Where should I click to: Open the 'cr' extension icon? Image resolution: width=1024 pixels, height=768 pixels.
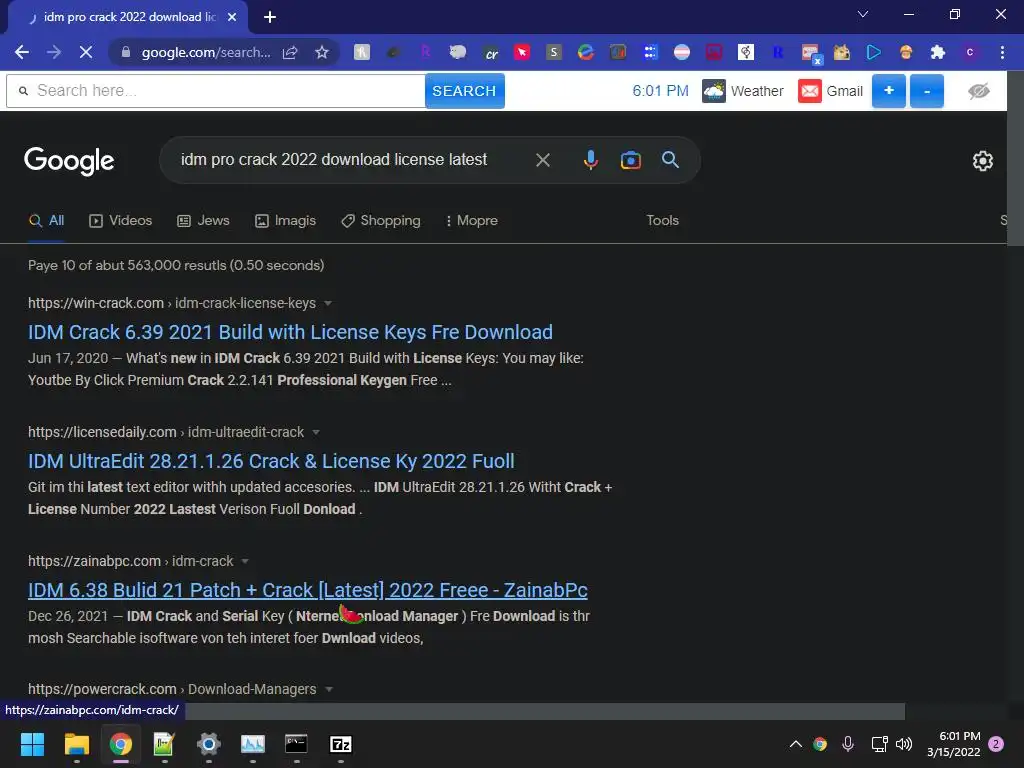tap(490, 53)
